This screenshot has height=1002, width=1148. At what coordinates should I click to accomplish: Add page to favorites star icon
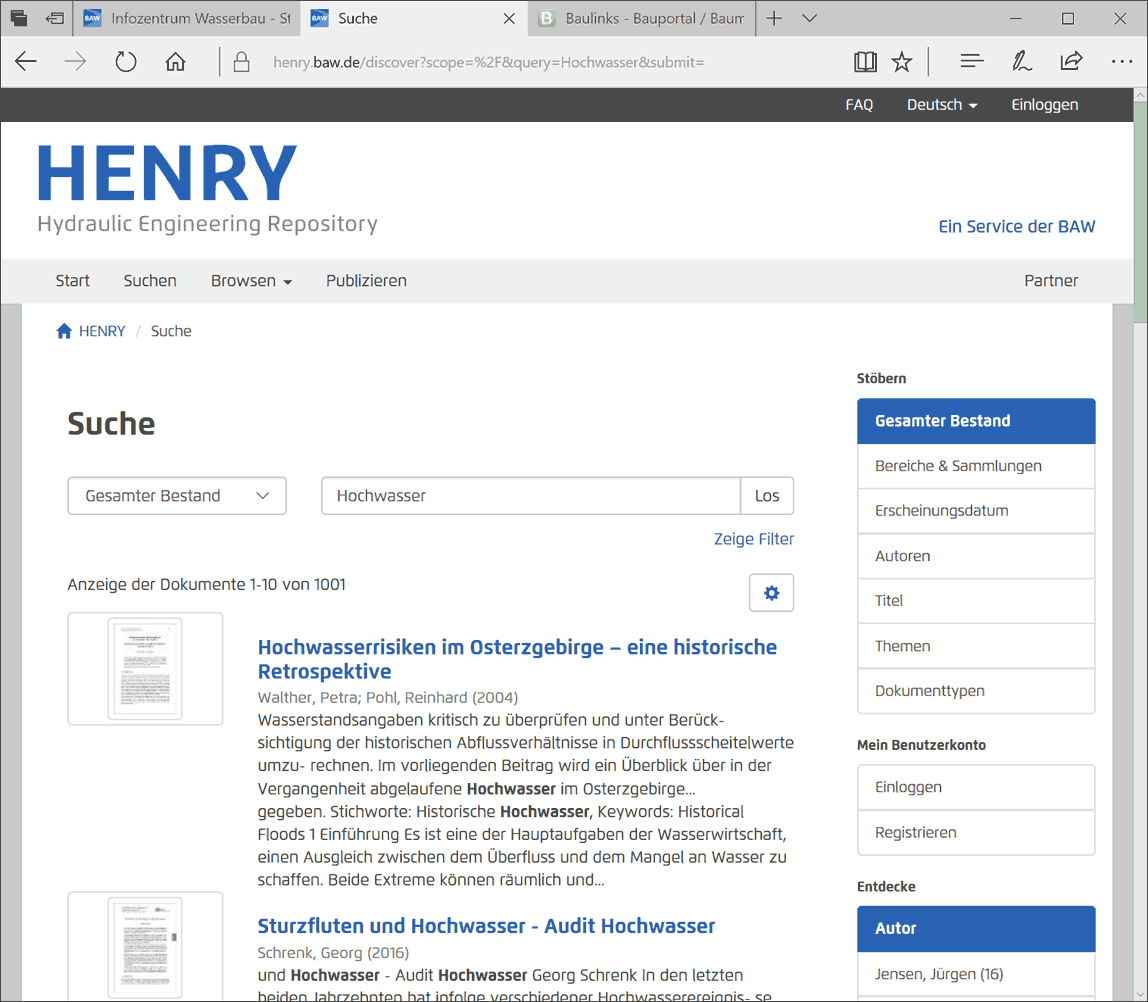pos(902,61)
